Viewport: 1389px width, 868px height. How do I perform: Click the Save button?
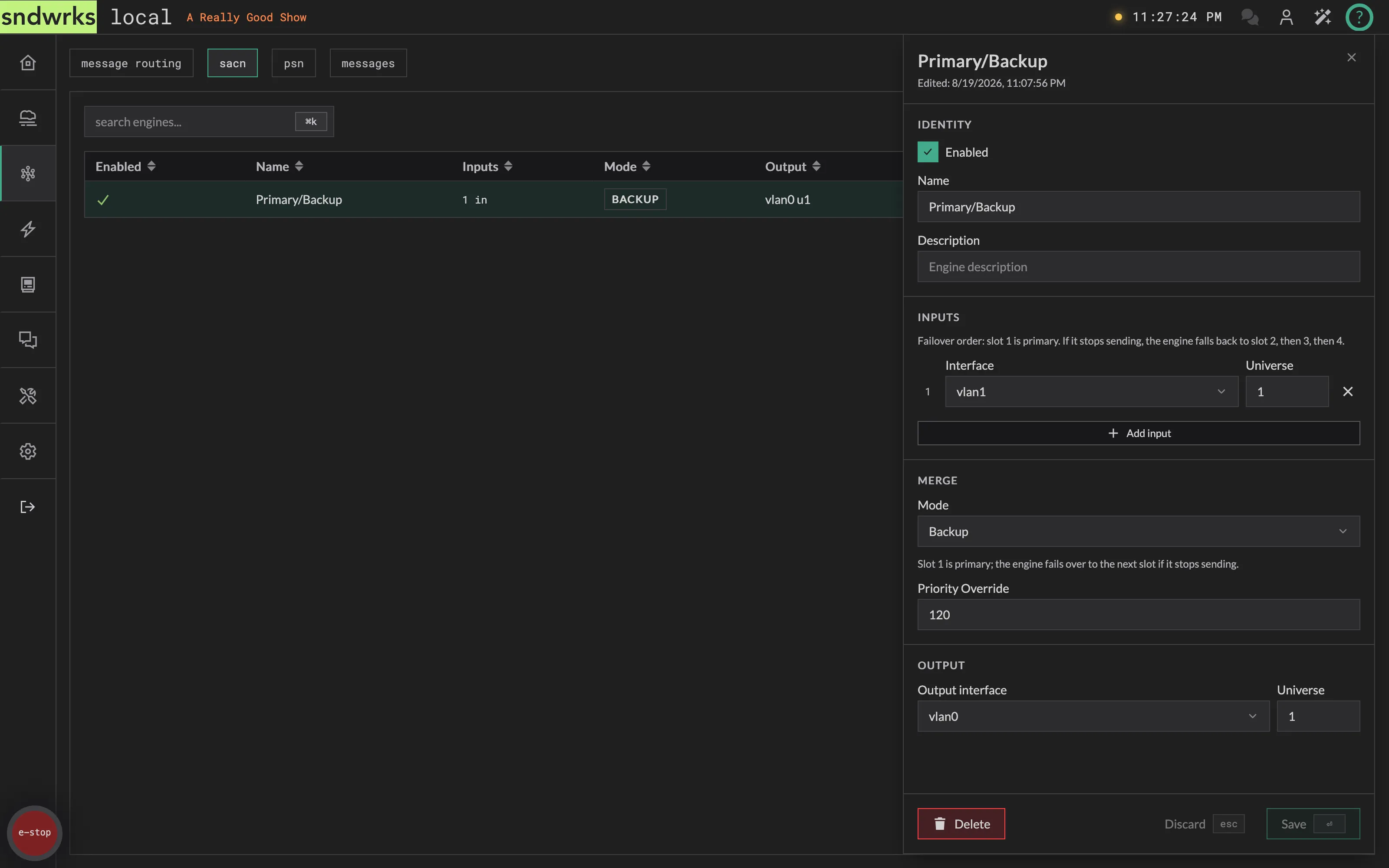pyautogui.click(x=1313, y=824)
